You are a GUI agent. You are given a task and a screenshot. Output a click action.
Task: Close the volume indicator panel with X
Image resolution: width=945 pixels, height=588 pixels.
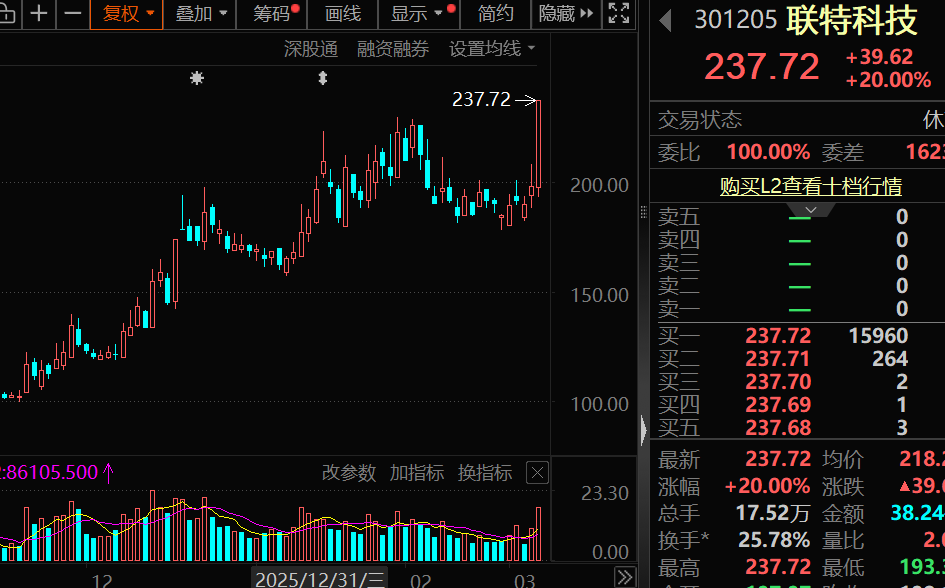537,473
